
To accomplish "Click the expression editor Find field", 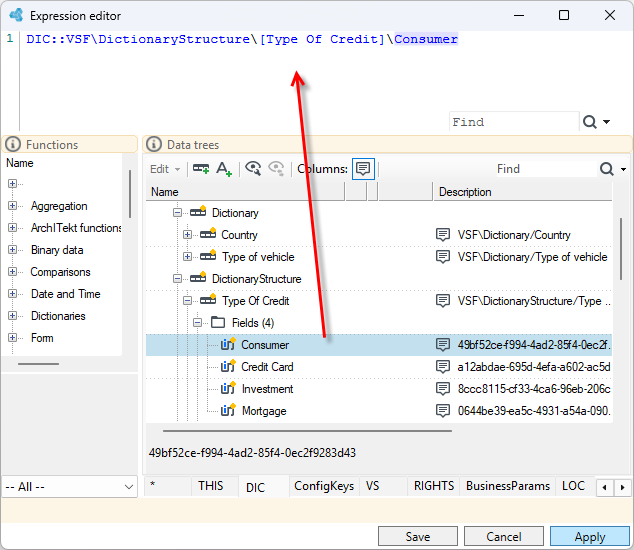I will click(x=514, y=122).
